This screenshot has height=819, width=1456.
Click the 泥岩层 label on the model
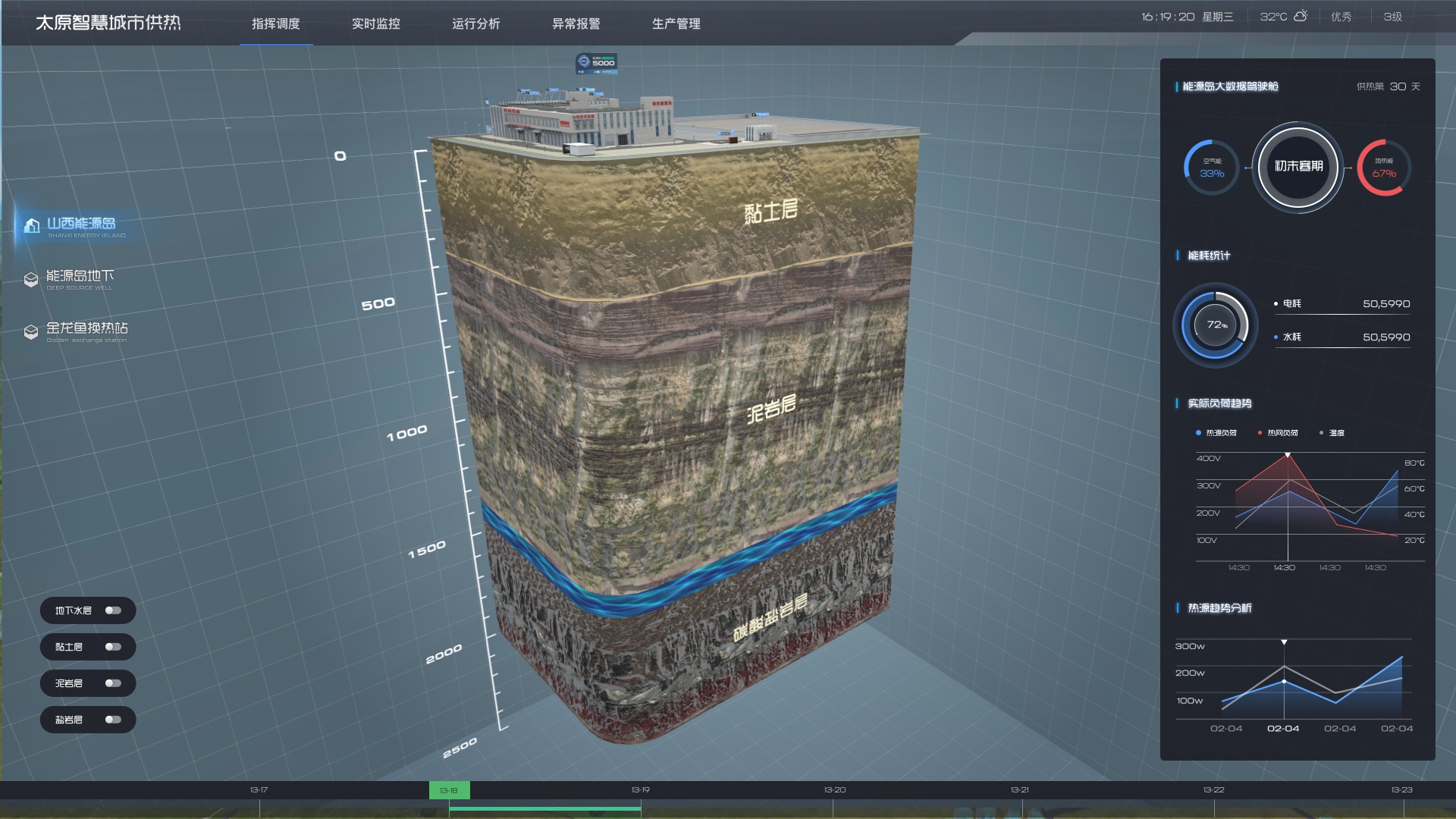[771, 408]
